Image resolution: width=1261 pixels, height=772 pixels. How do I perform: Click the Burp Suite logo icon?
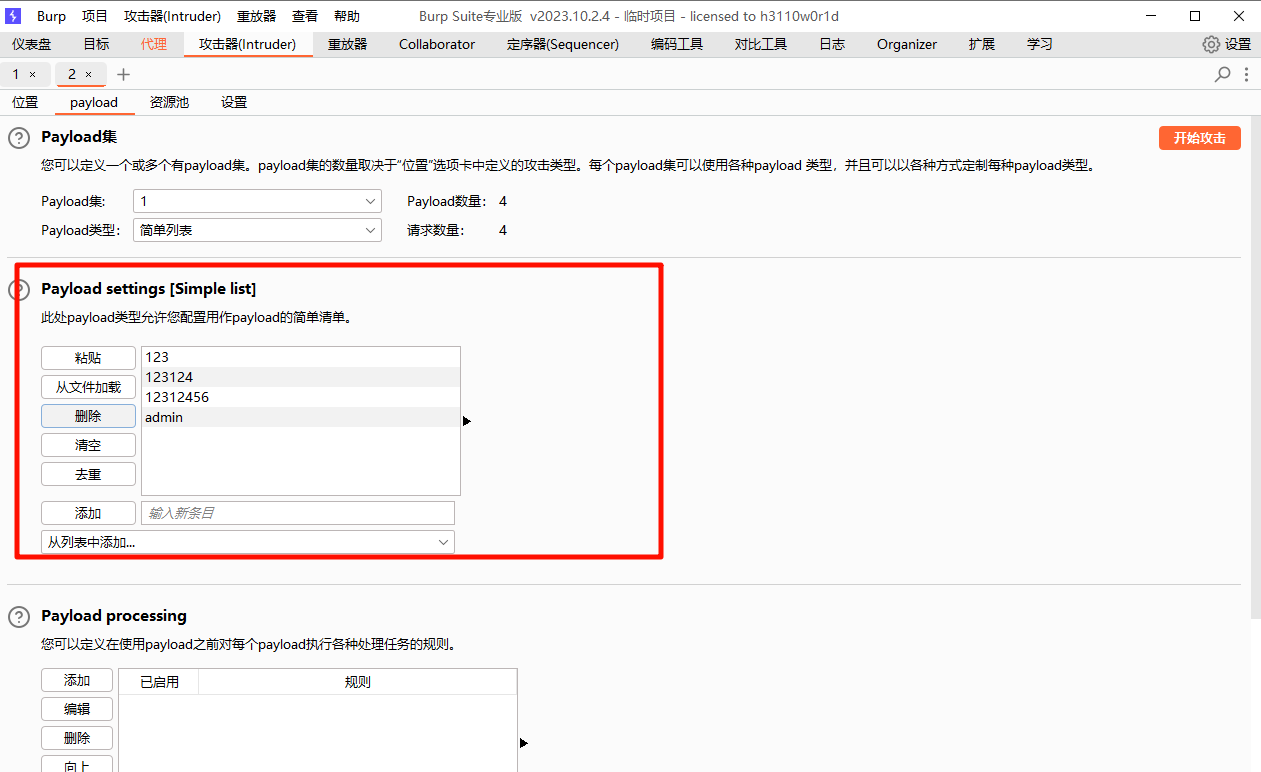14,16
